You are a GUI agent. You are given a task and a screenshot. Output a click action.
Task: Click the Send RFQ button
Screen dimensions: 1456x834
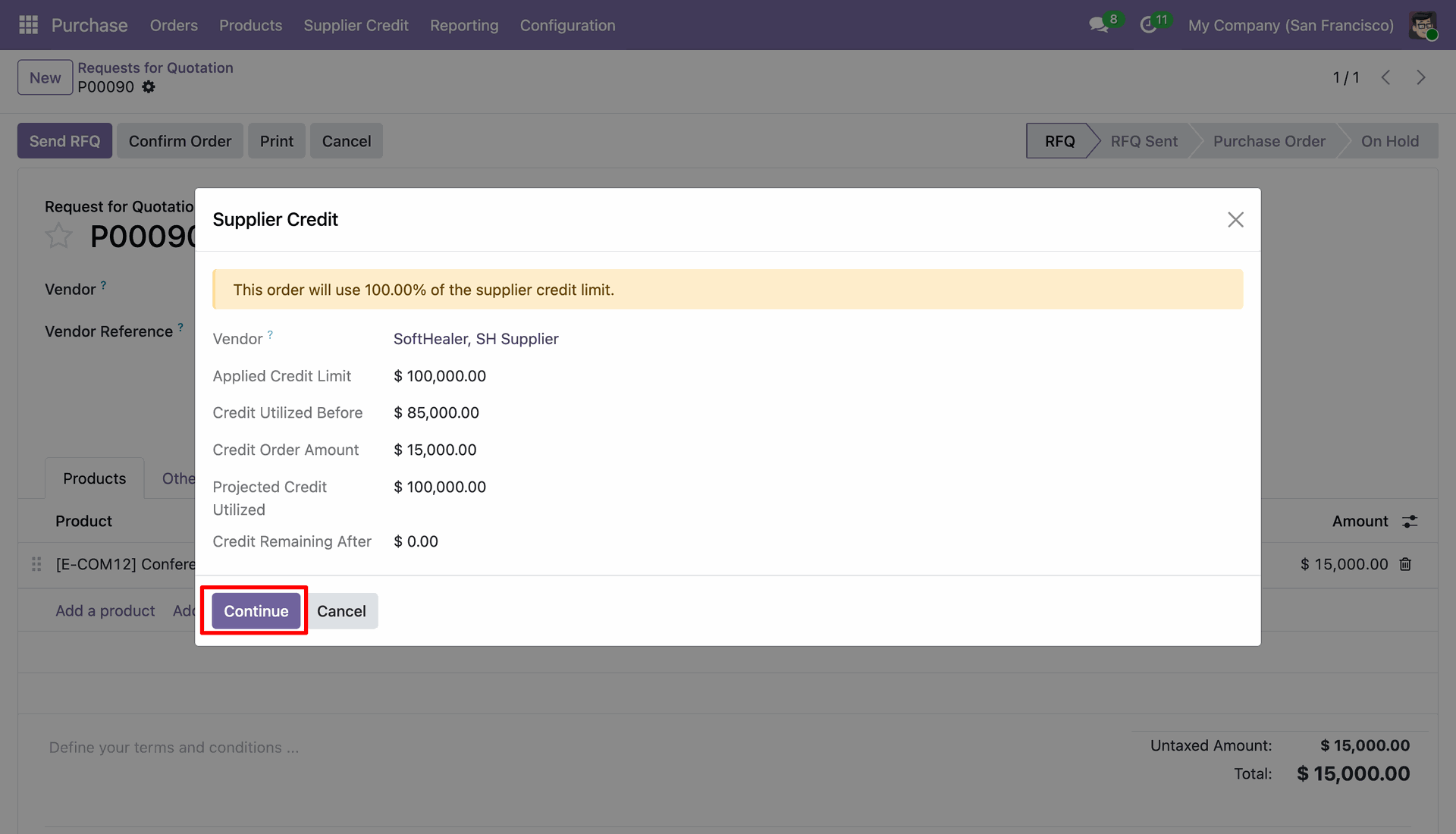[64, 141]
